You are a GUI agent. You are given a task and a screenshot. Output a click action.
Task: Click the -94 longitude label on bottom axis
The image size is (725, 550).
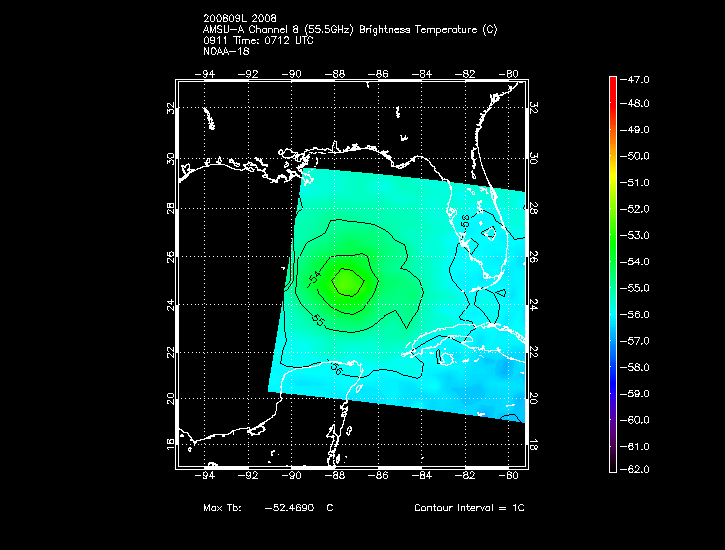tap(207, 476)
